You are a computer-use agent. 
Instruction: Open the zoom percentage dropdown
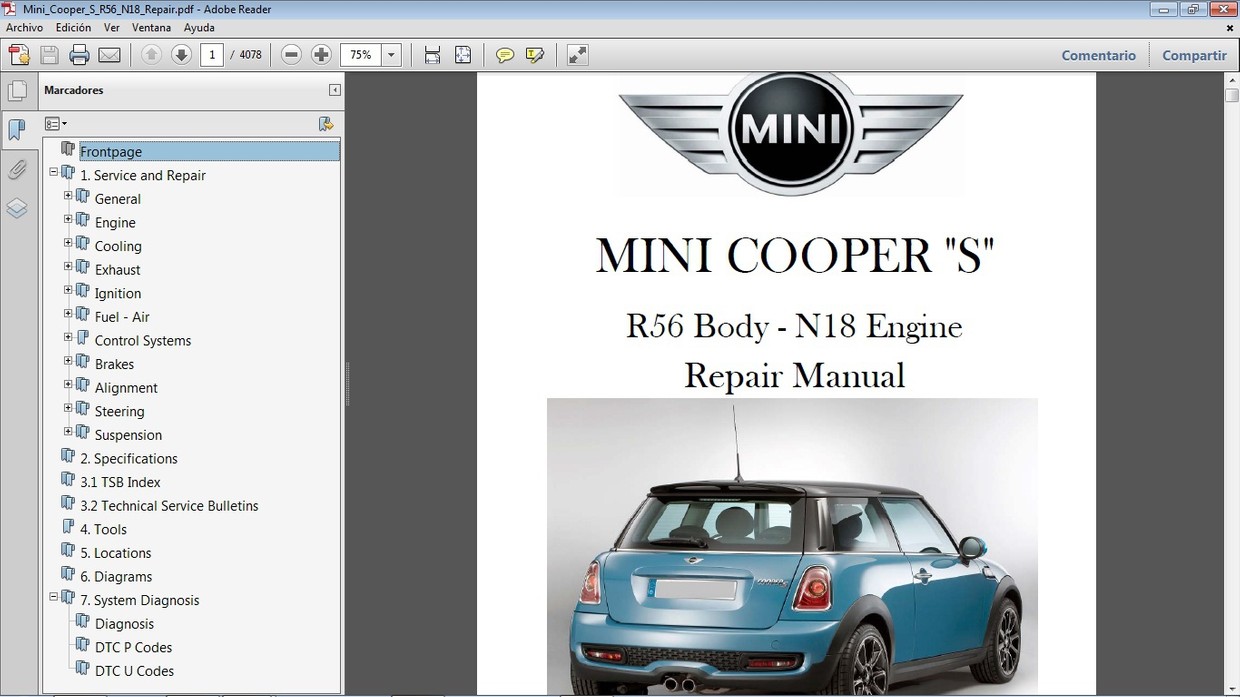click(391, 55)
